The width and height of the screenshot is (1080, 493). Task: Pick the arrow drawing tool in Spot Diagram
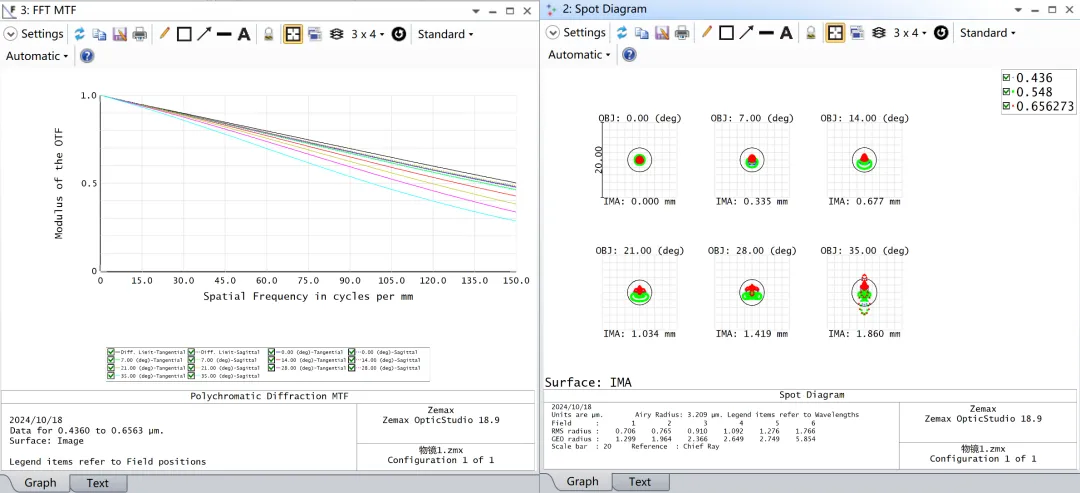746,33
